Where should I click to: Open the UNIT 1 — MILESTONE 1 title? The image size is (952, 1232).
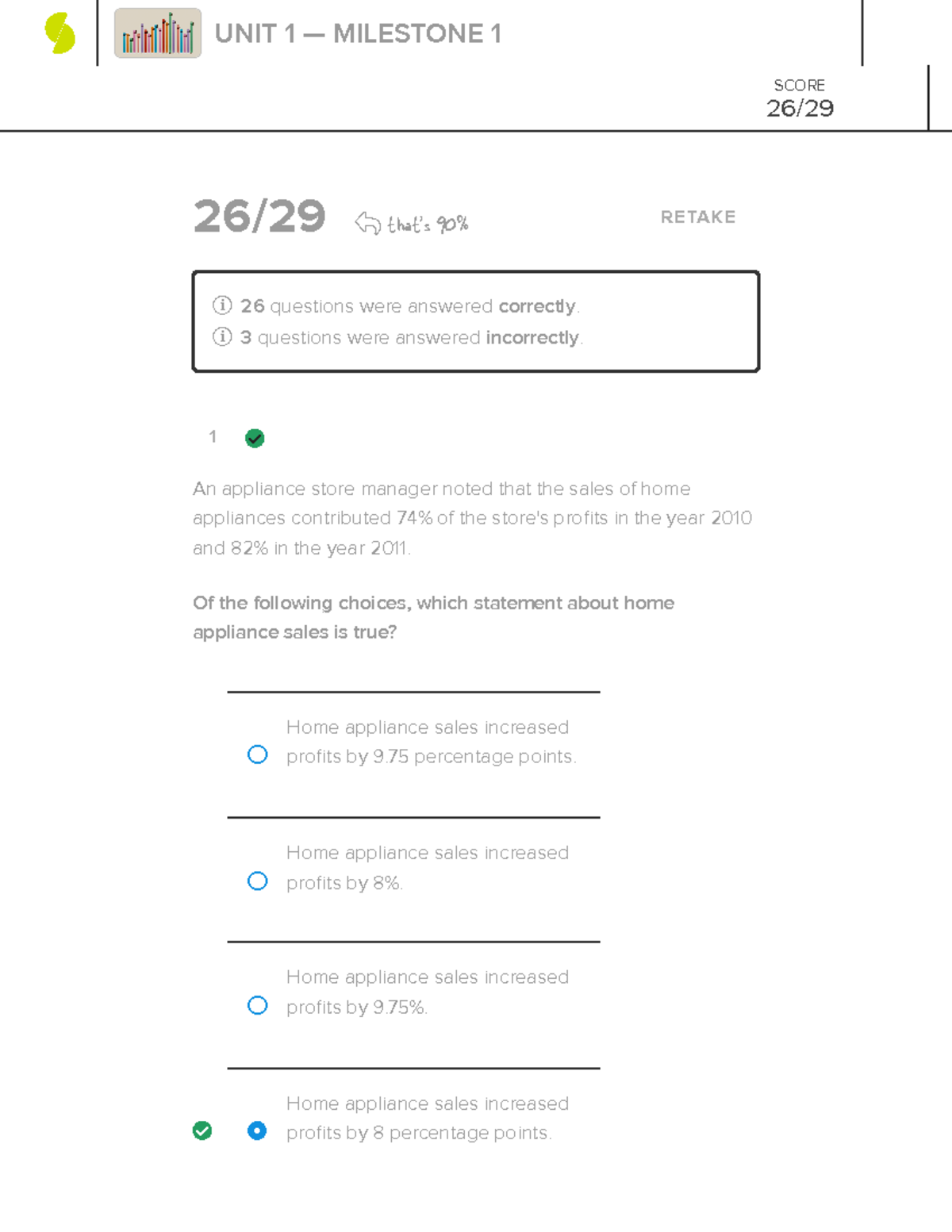pos(358,34)
